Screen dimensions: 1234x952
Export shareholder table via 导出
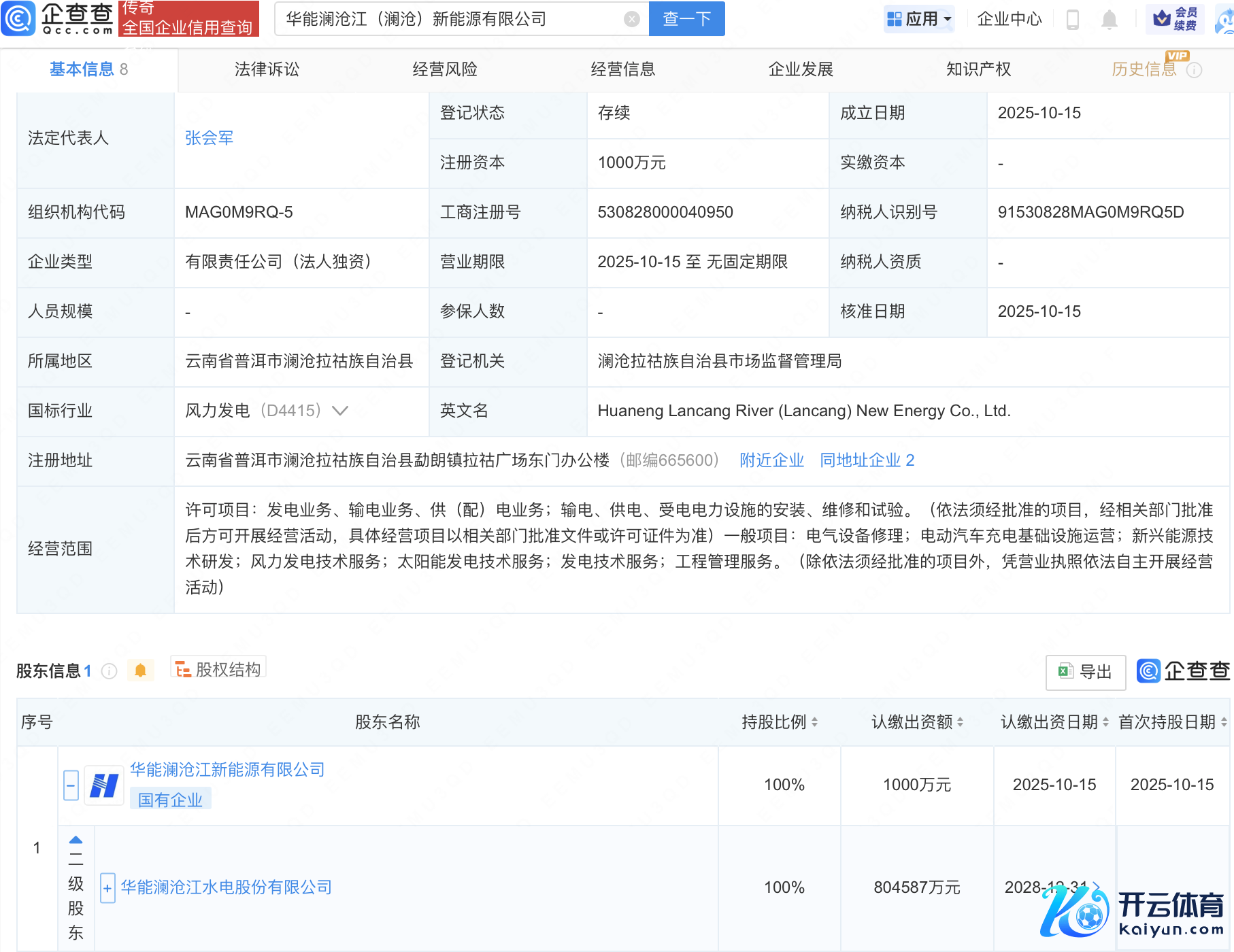pyautogui.click(x=1085, y=672)
